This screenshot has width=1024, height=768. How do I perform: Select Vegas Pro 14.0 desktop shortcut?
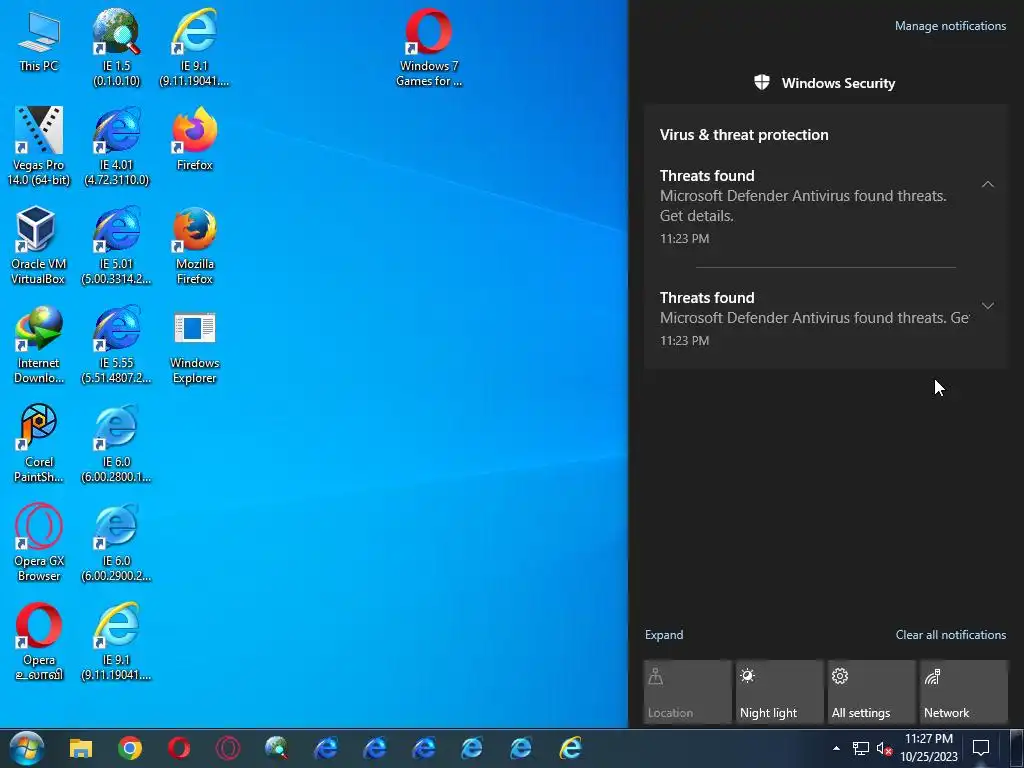[x=39, y=146]
